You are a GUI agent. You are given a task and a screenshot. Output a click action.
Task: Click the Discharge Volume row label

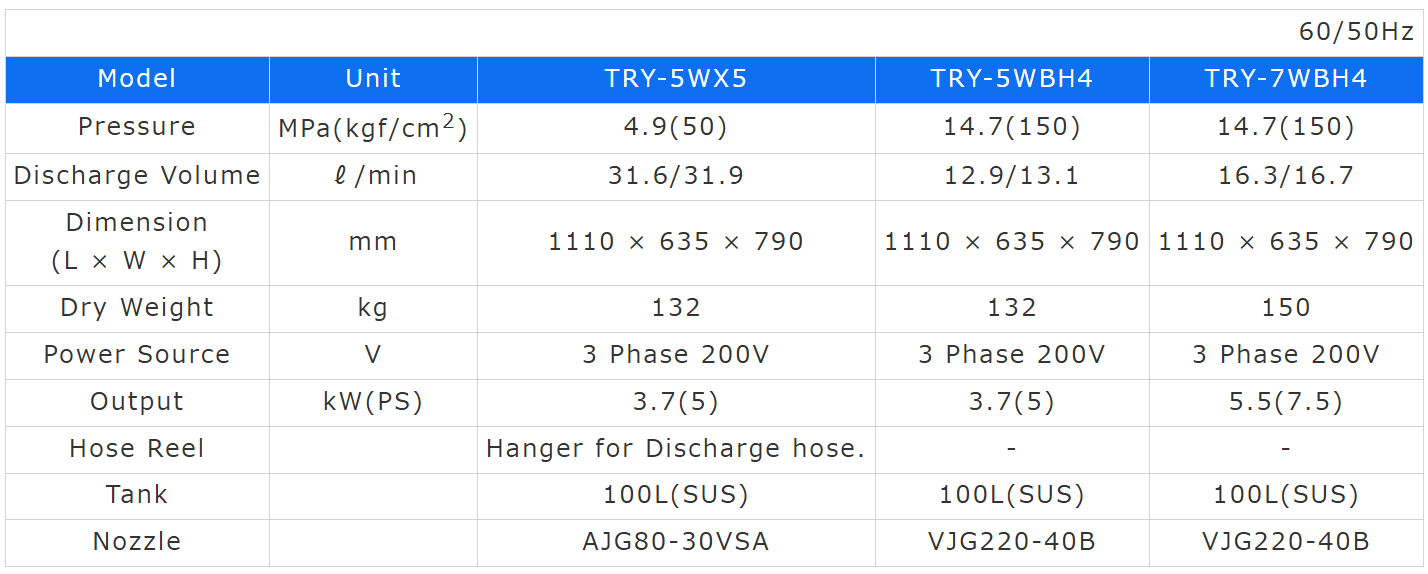click(137, 176)
